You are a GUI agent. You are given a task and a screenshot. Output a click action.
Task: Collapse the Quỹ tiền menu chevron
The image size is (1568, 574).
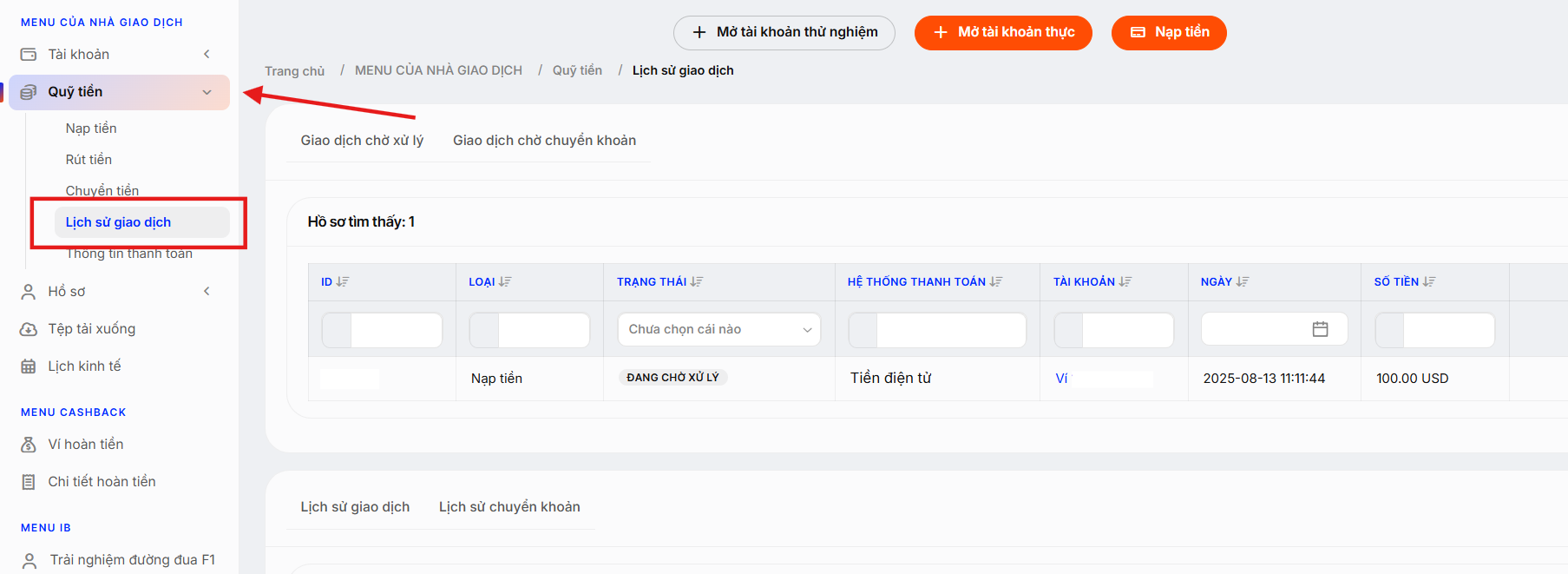tap(207, 92)
